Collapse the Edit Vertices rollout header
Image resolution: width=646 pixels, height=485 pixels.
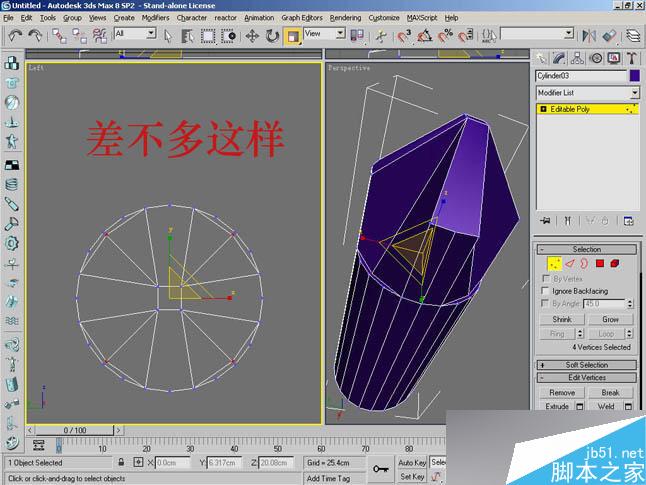point(587,377)
